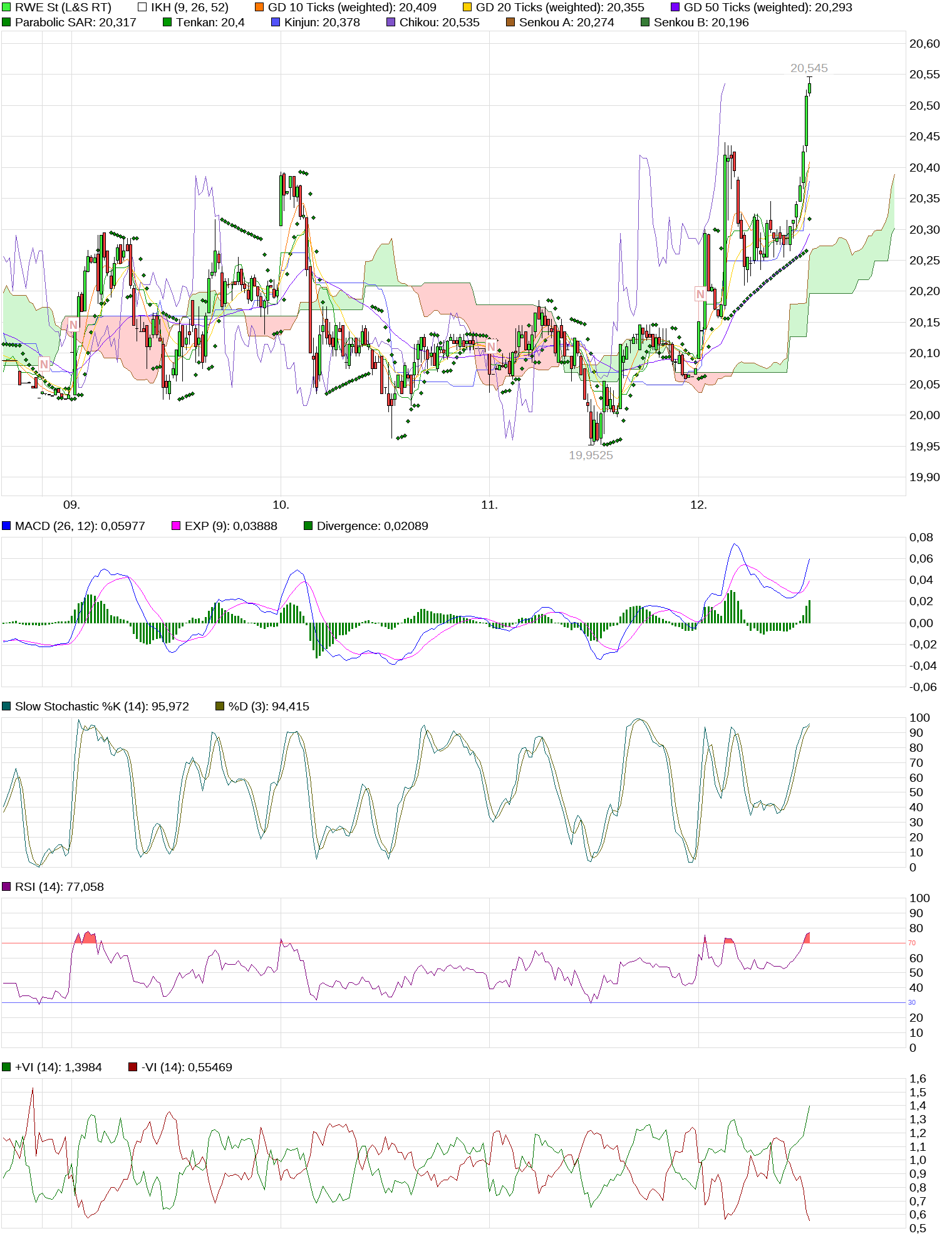Click Chikou: 20,535 label
The image size is (952, 1241).
[x=440, y=23]
